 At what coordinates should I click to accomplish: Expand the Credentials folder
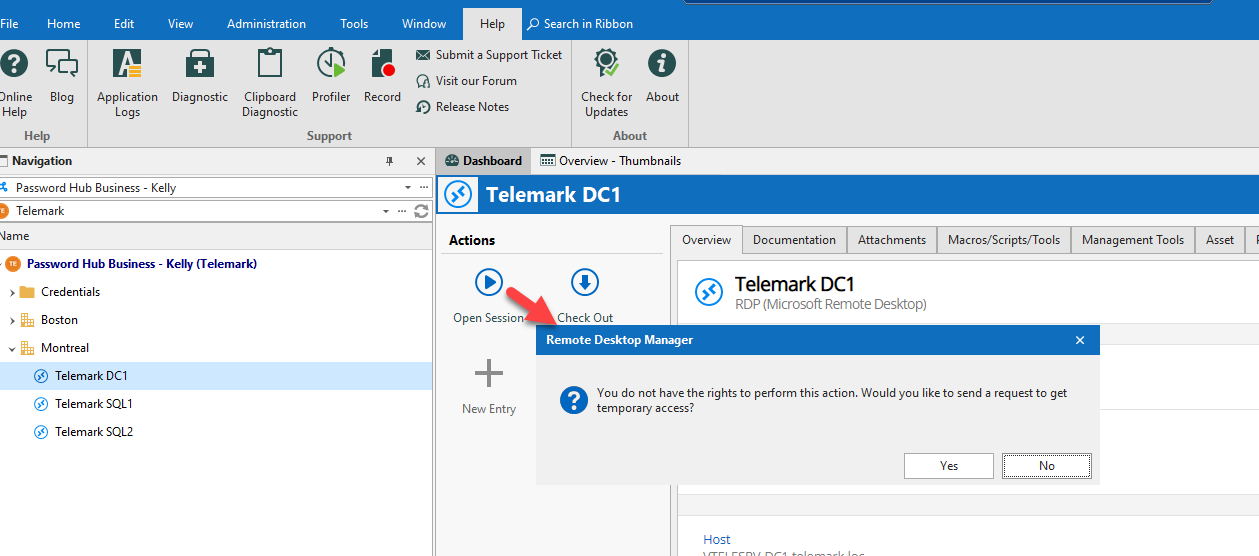coord(13,292)
